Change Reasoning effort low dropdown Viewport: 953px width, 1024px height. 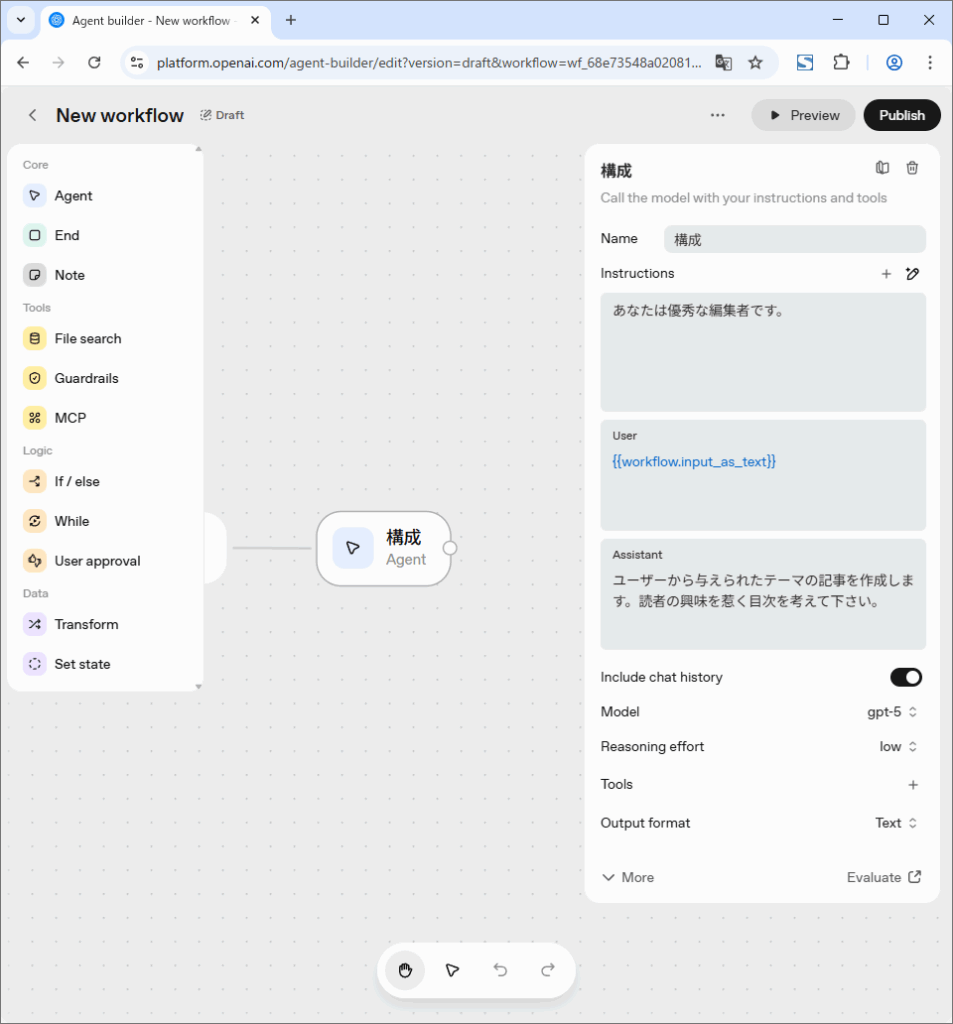coord(898,747)
